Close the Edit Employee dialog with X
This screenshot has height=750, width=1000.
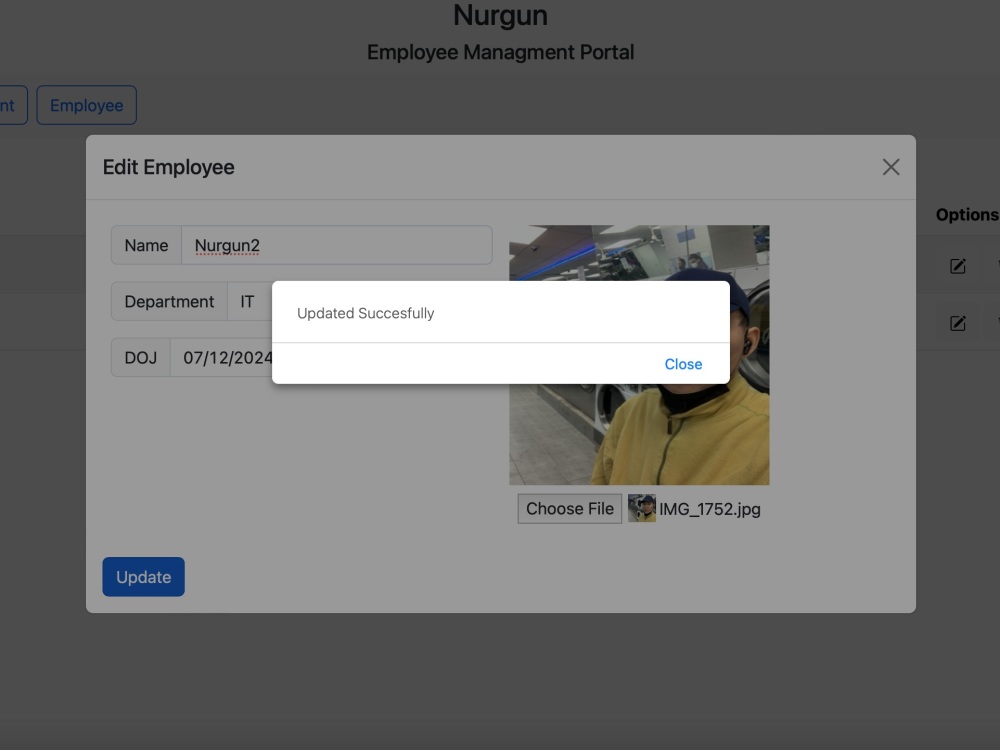click(x=891, y=167)
